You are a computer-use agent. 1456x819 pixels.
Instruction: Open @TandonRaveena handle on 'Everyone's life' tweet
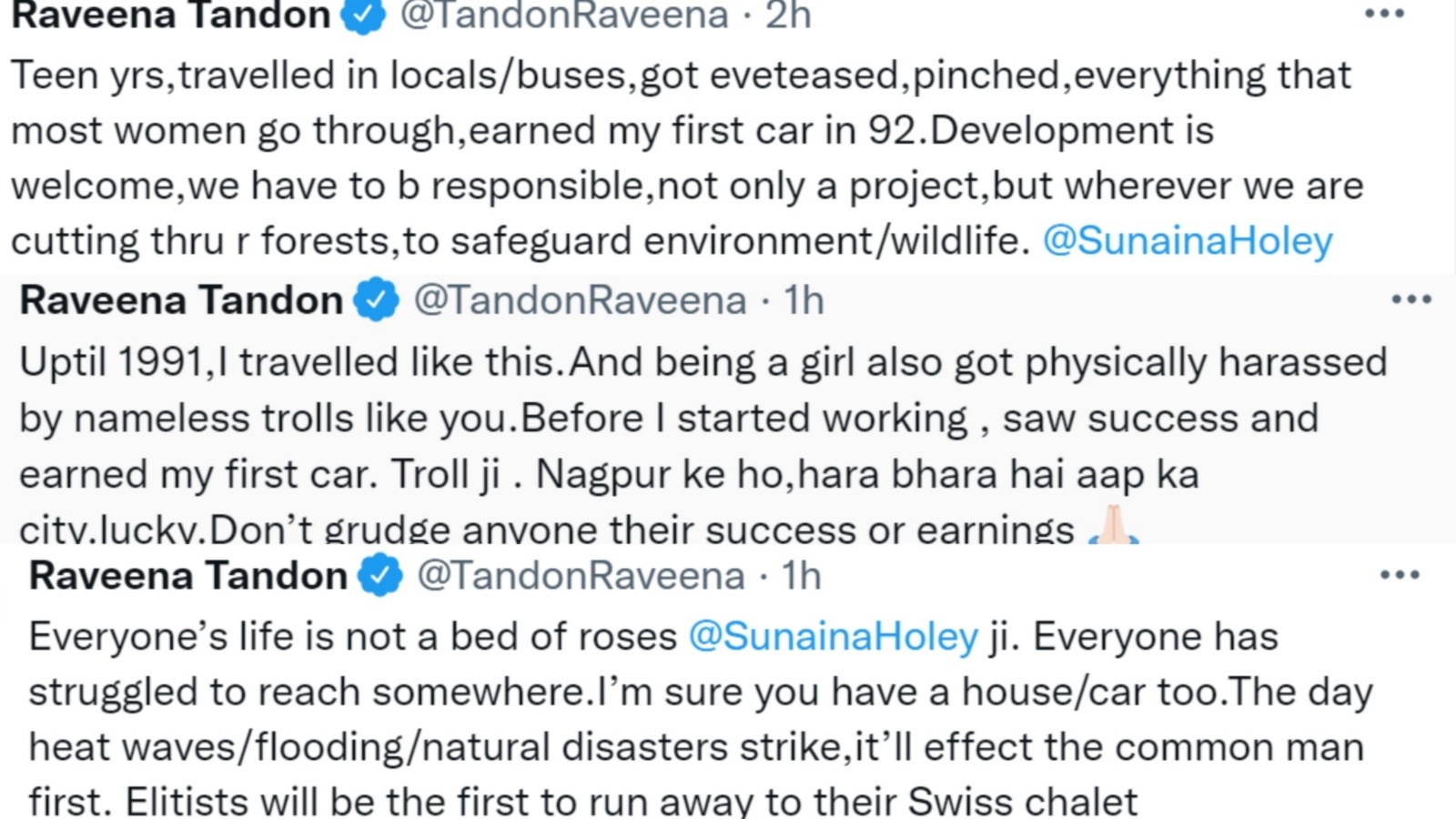click(581, 576)
